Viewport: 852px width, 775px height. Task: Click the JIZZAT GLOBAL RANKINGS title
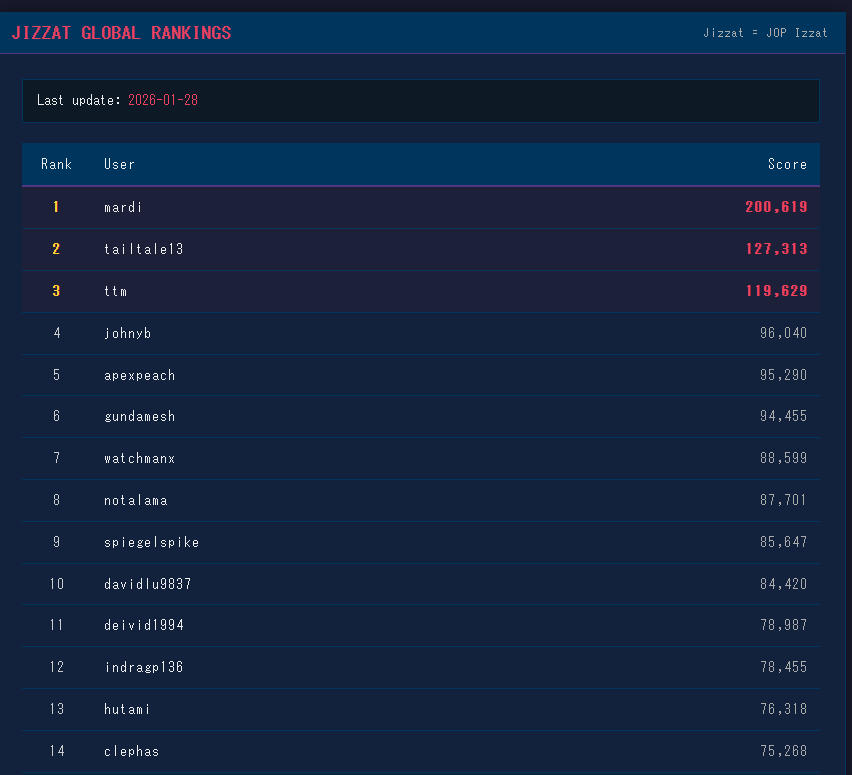[x=121, y=33]
